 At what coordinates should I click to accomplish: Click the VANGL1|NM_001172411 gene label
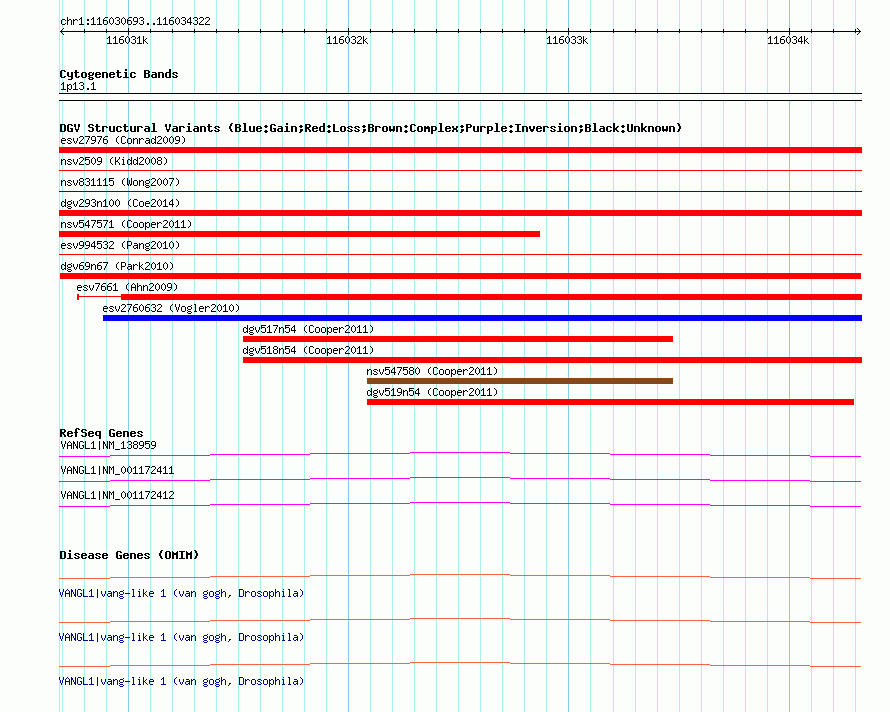(x=117, y=471)
